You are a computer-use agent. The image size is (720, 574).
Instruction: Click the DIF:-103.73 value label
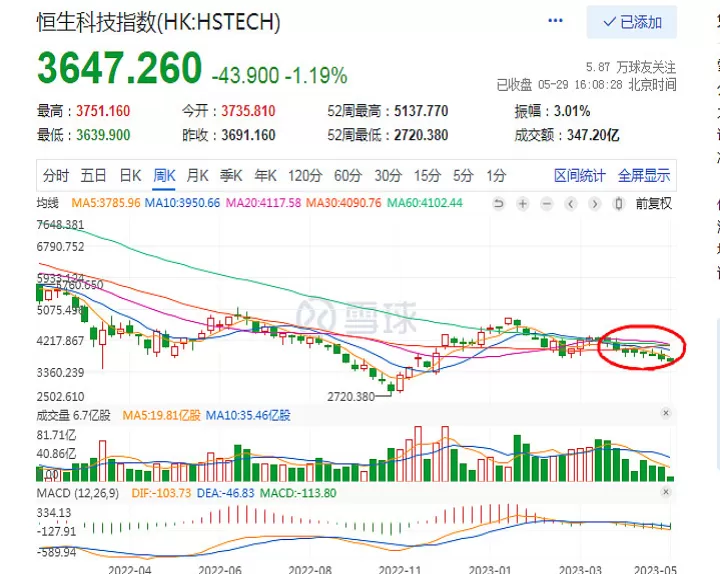(x=161, y=493)
